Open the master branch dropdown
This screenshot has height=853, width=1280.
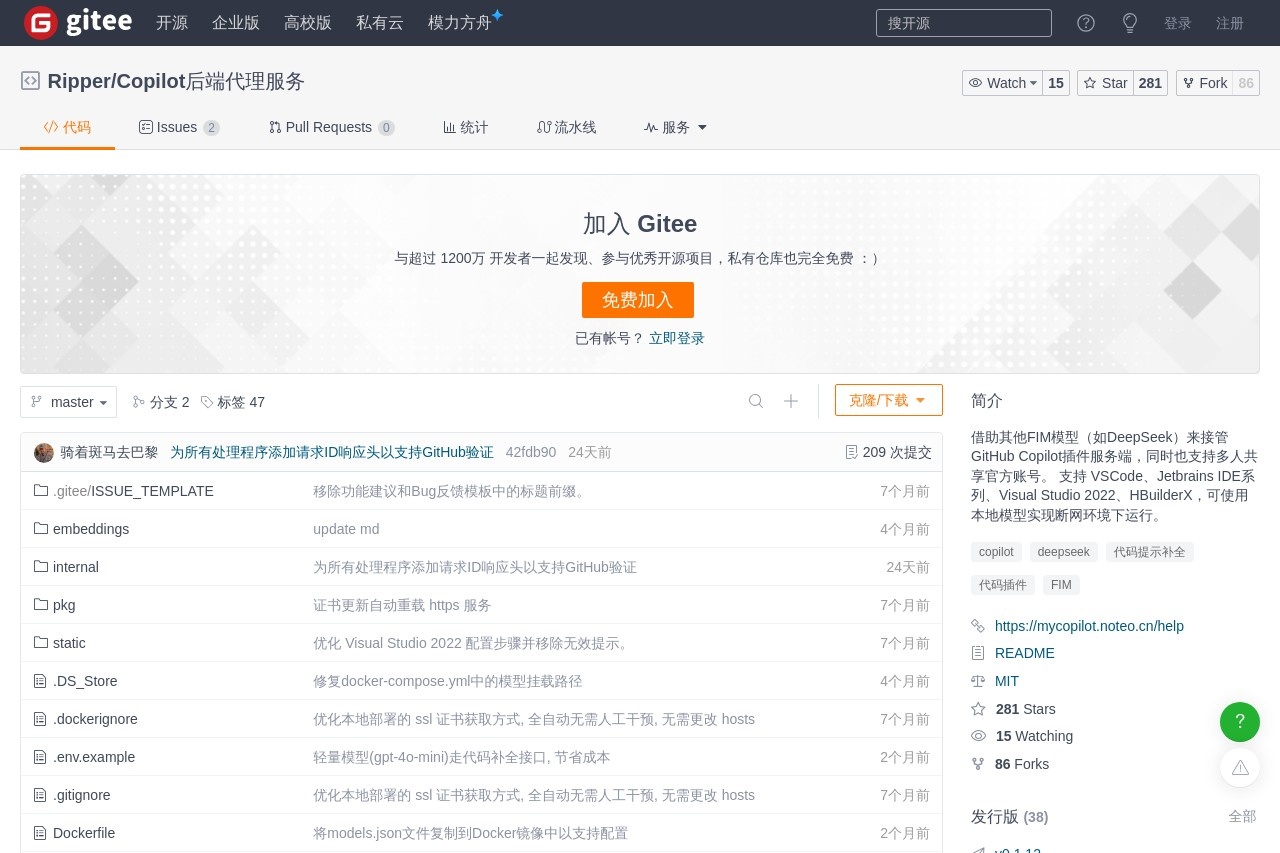coord(68,402)
